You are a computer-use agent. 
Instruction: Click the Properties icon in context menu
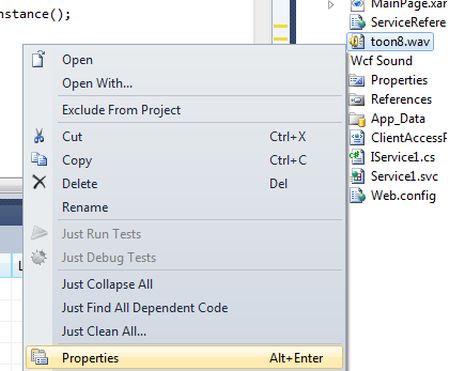point(39,357)
